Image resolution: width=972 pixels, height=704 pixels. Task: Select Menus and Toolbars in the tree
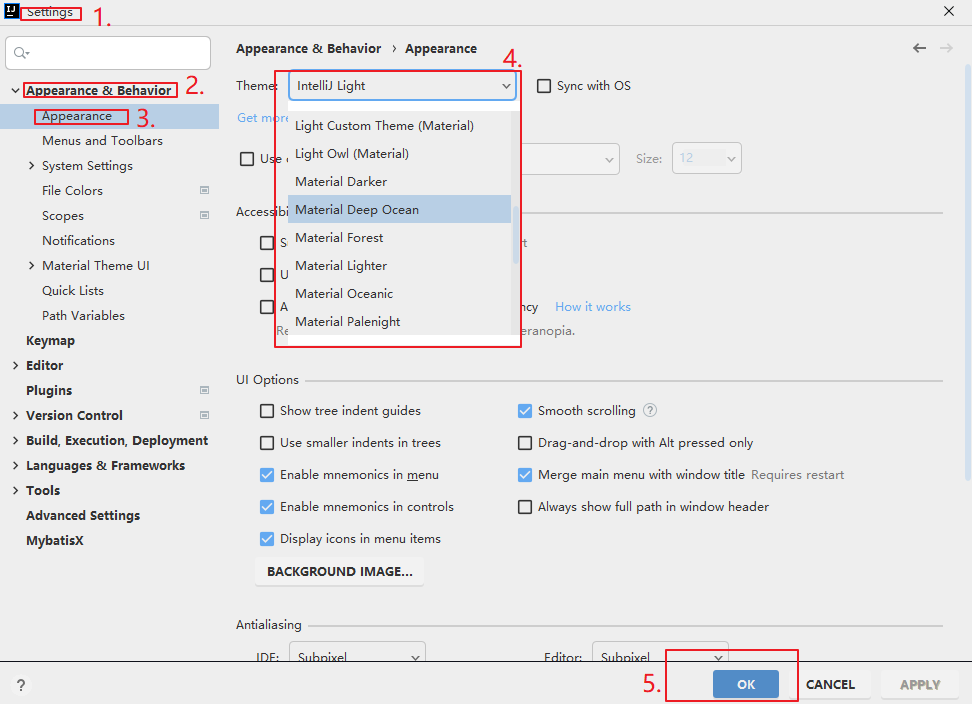[x=102, y=141]
